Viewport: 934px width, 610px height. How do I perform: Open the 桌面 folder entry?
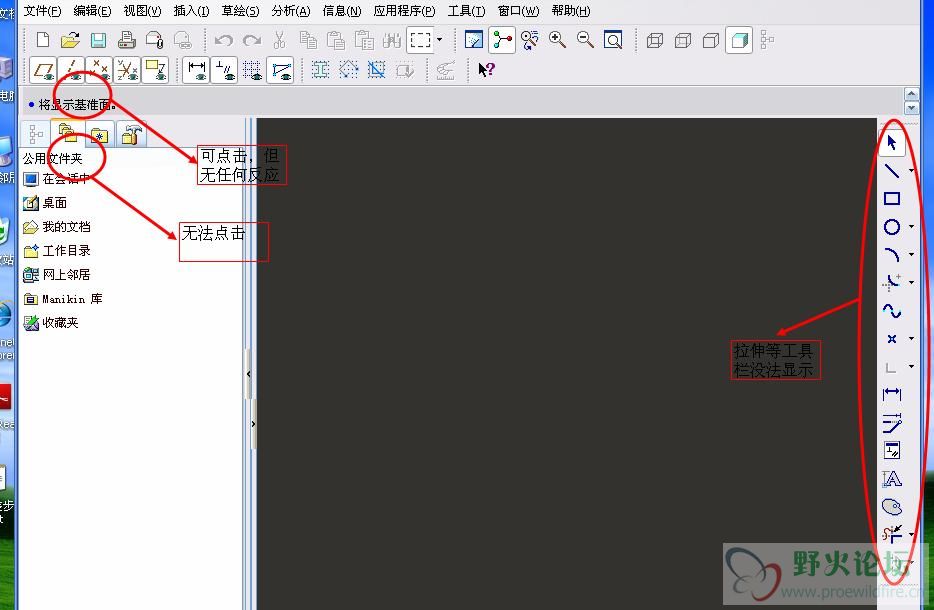pyautogui.click(x=45, y=203)
